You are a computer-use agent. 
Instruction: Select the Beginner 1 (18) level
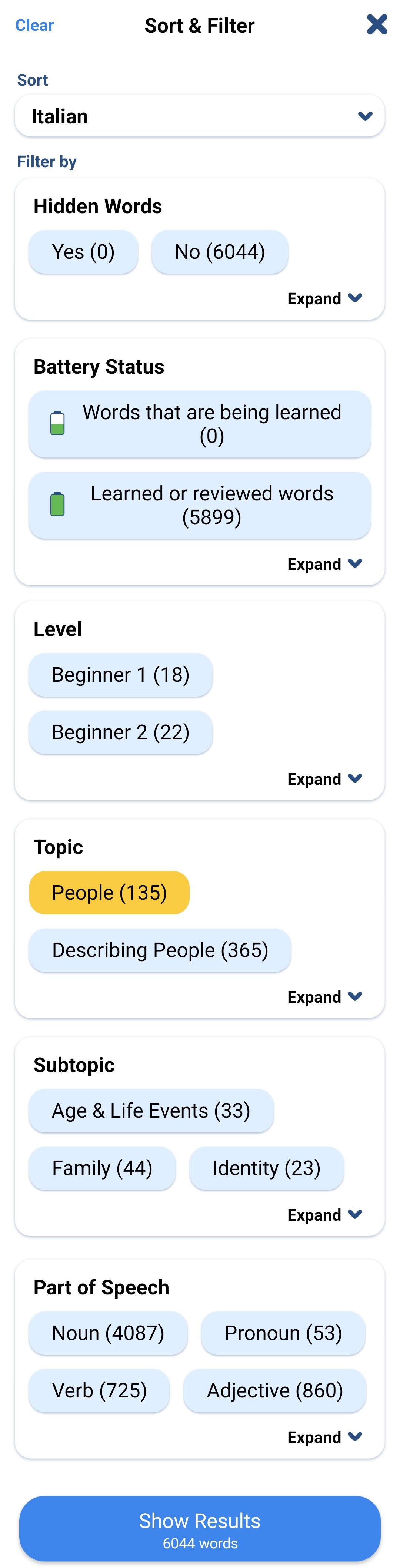coord(120,674)
